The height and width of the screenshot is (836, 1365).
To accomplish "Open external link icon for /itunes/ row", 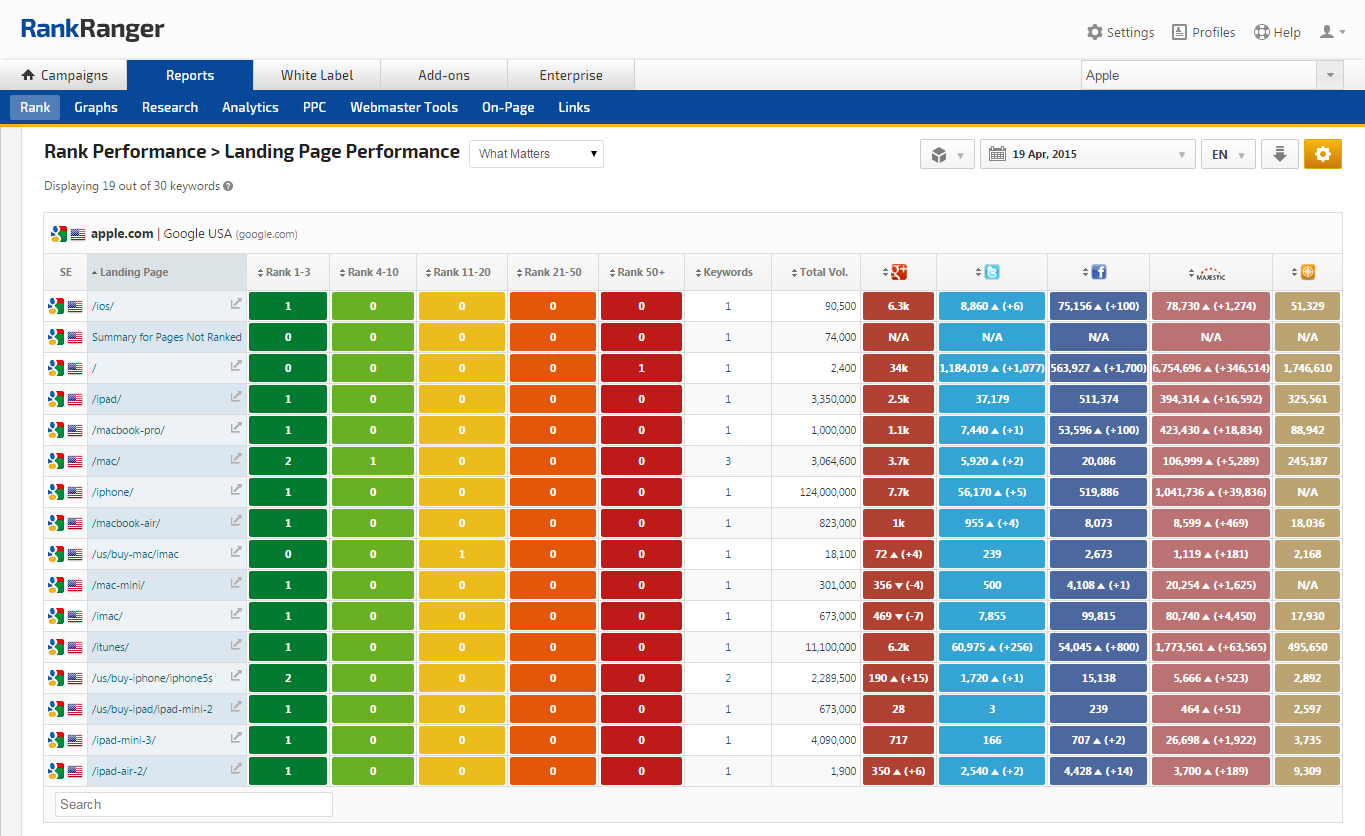I will tap(236, 645).
